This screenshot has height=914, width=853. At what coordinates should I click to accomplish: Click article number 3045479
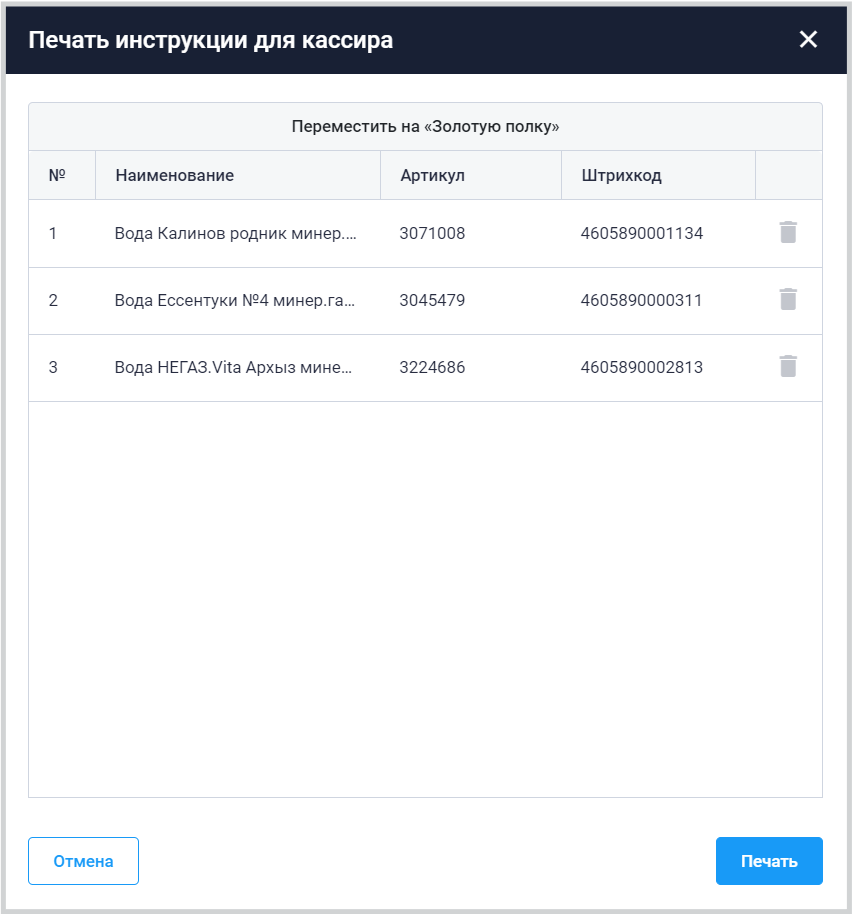[432, 301]
